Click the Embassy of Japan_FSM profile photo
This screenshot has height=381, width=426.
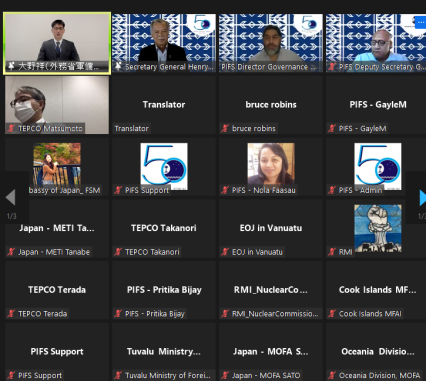pyautogui.click(x=57, y=164)
